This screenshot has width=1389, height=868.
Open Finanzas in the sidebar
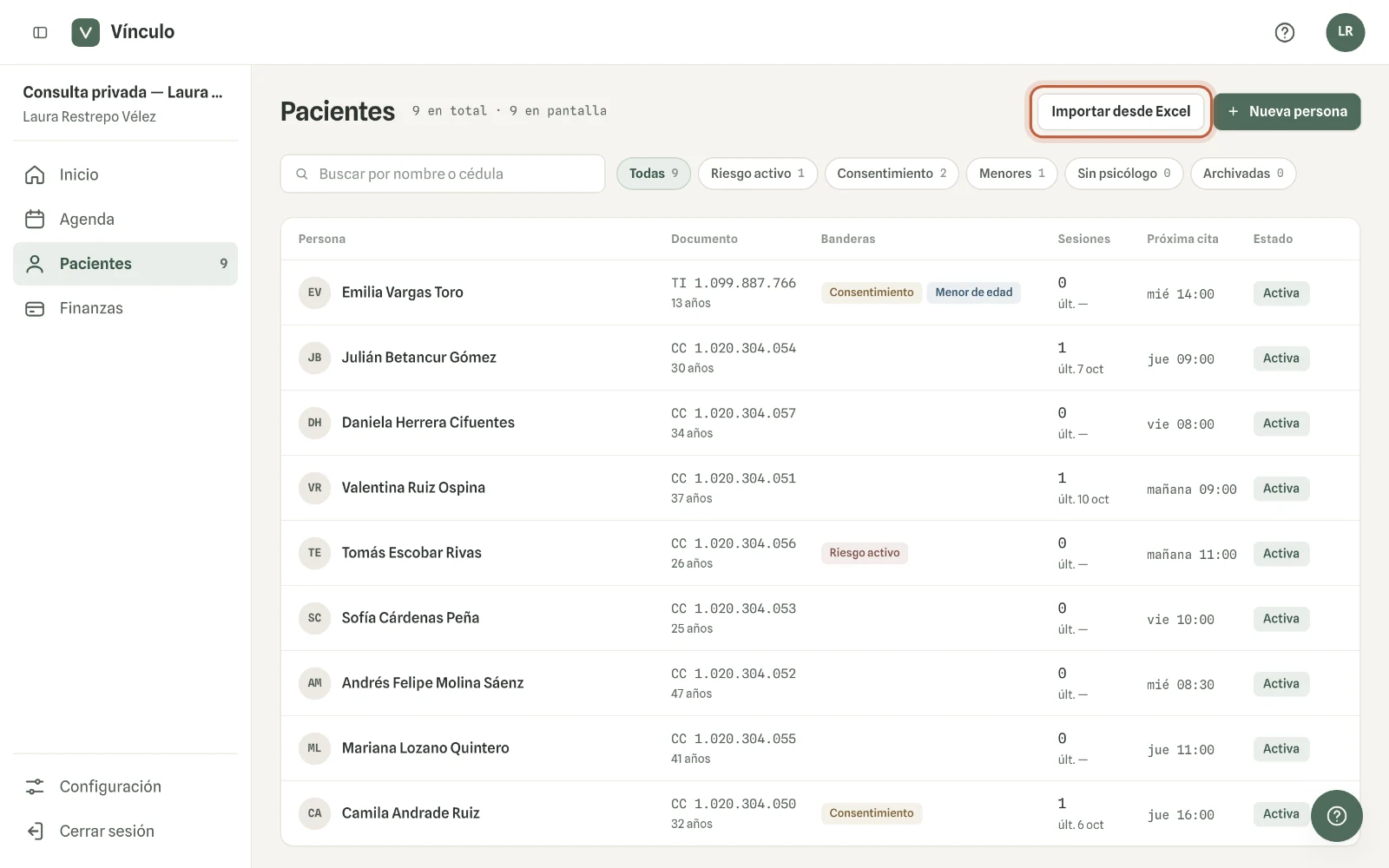[x=125, y=308]
